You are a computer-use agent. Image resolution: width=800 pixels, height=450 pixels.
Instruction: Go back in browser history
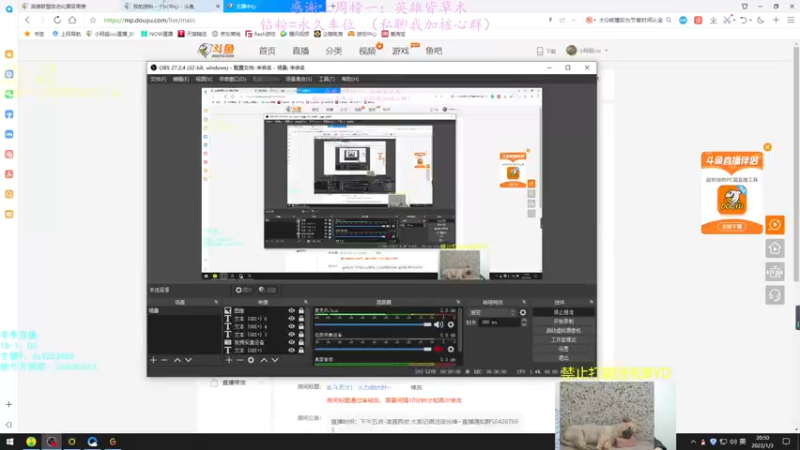[x=27, y=20]
